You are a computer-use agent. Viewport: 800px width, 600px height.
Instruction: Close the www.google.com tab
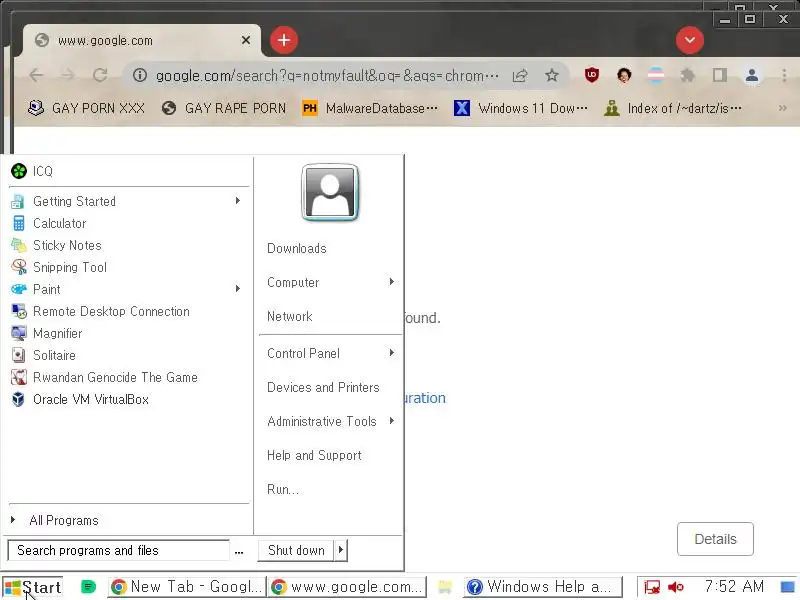click(x=246, y=40)
